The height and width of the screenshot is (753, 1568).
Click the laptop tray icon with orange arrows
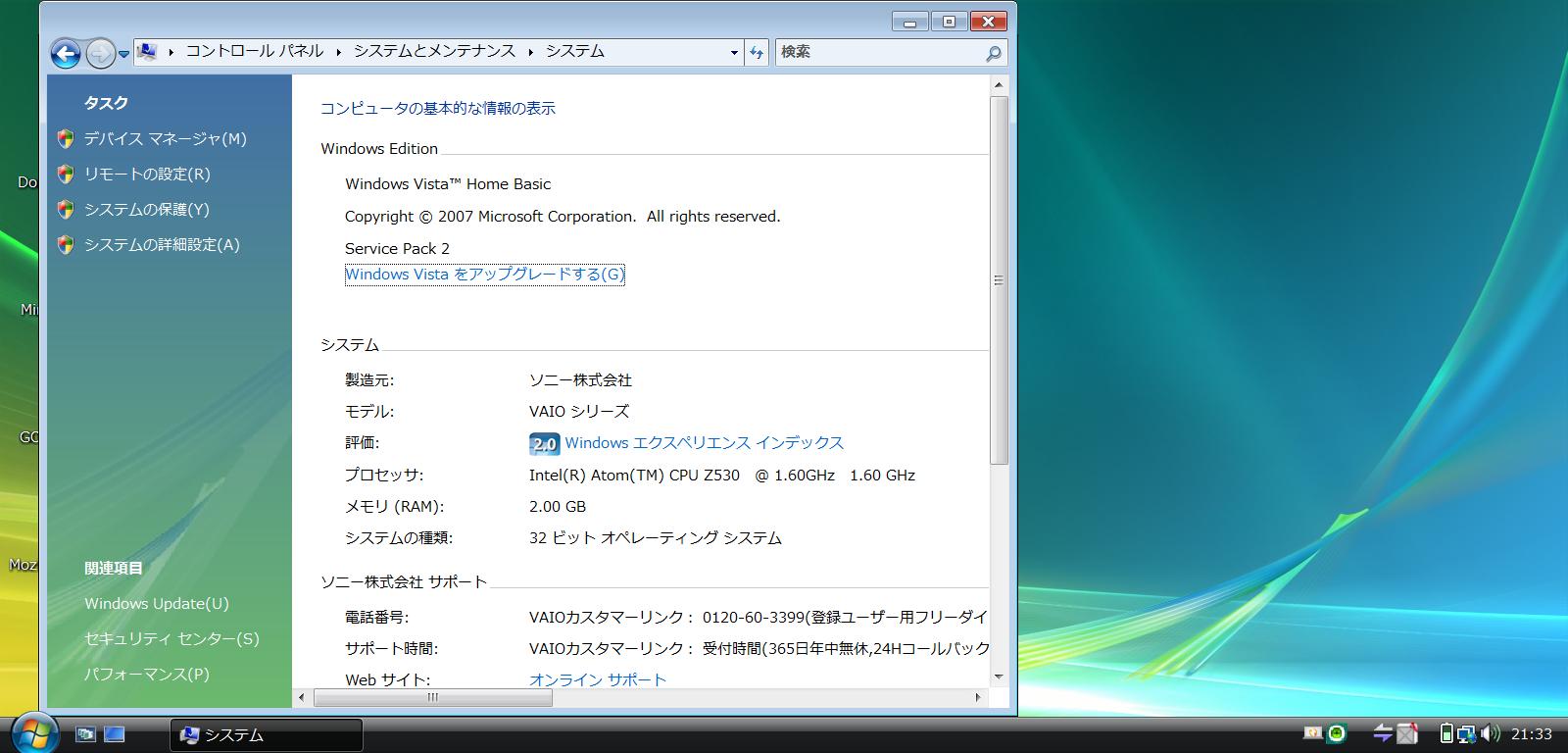click(x=1314, y=732)
